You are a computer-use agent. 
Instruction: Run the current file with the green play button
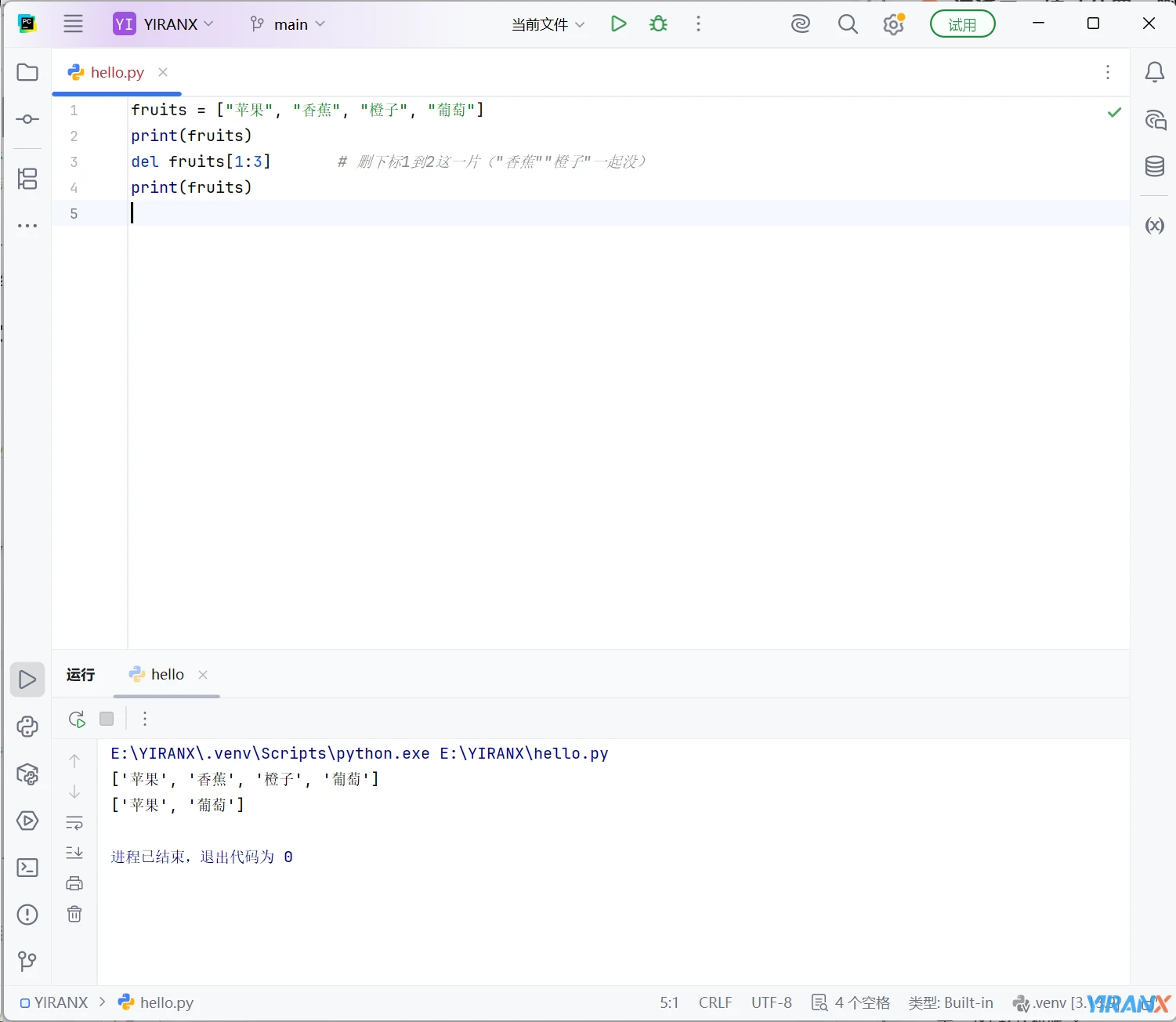[618, 24]
